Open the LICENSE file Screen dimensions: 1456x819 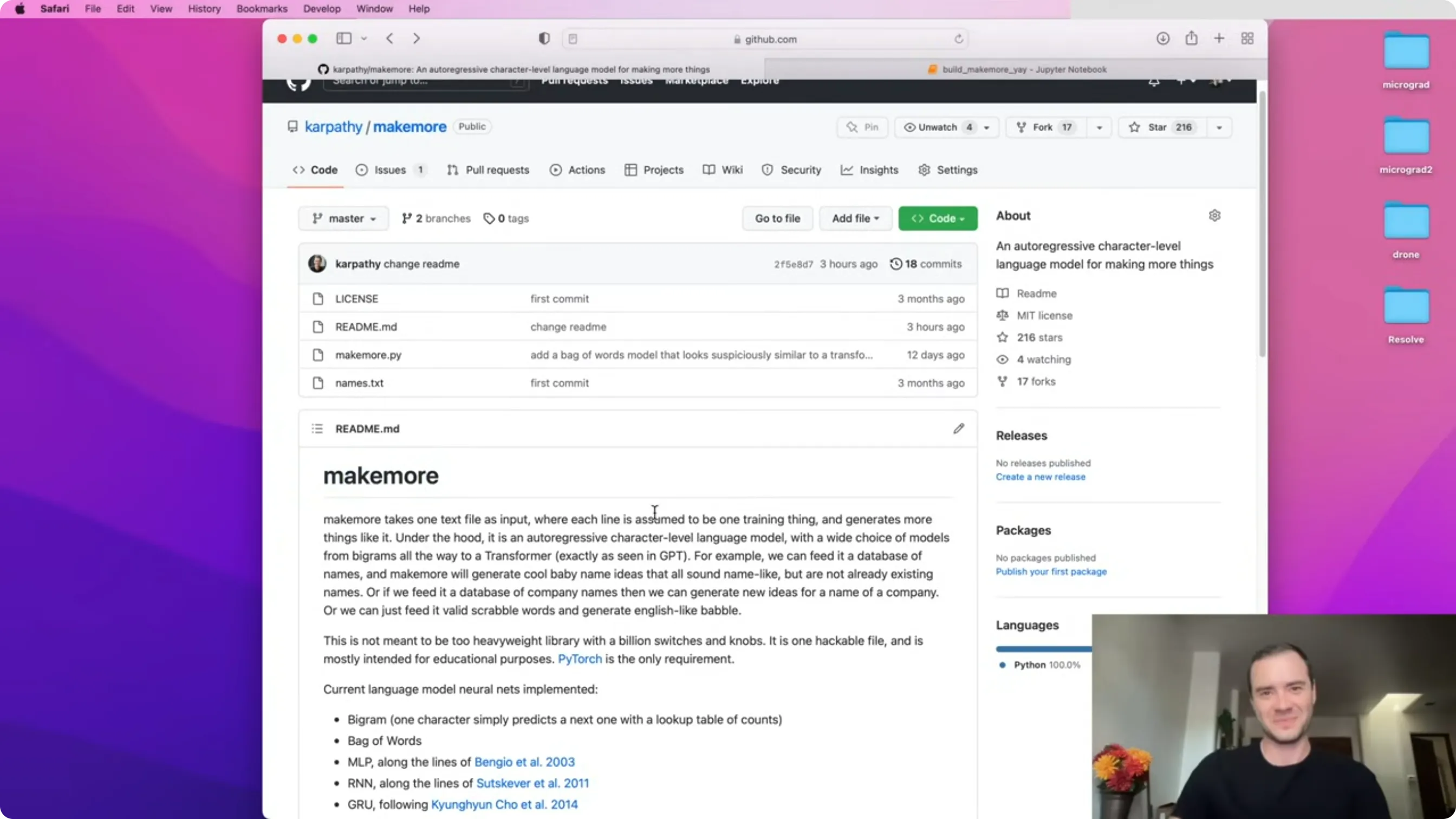tap(356, 298)
